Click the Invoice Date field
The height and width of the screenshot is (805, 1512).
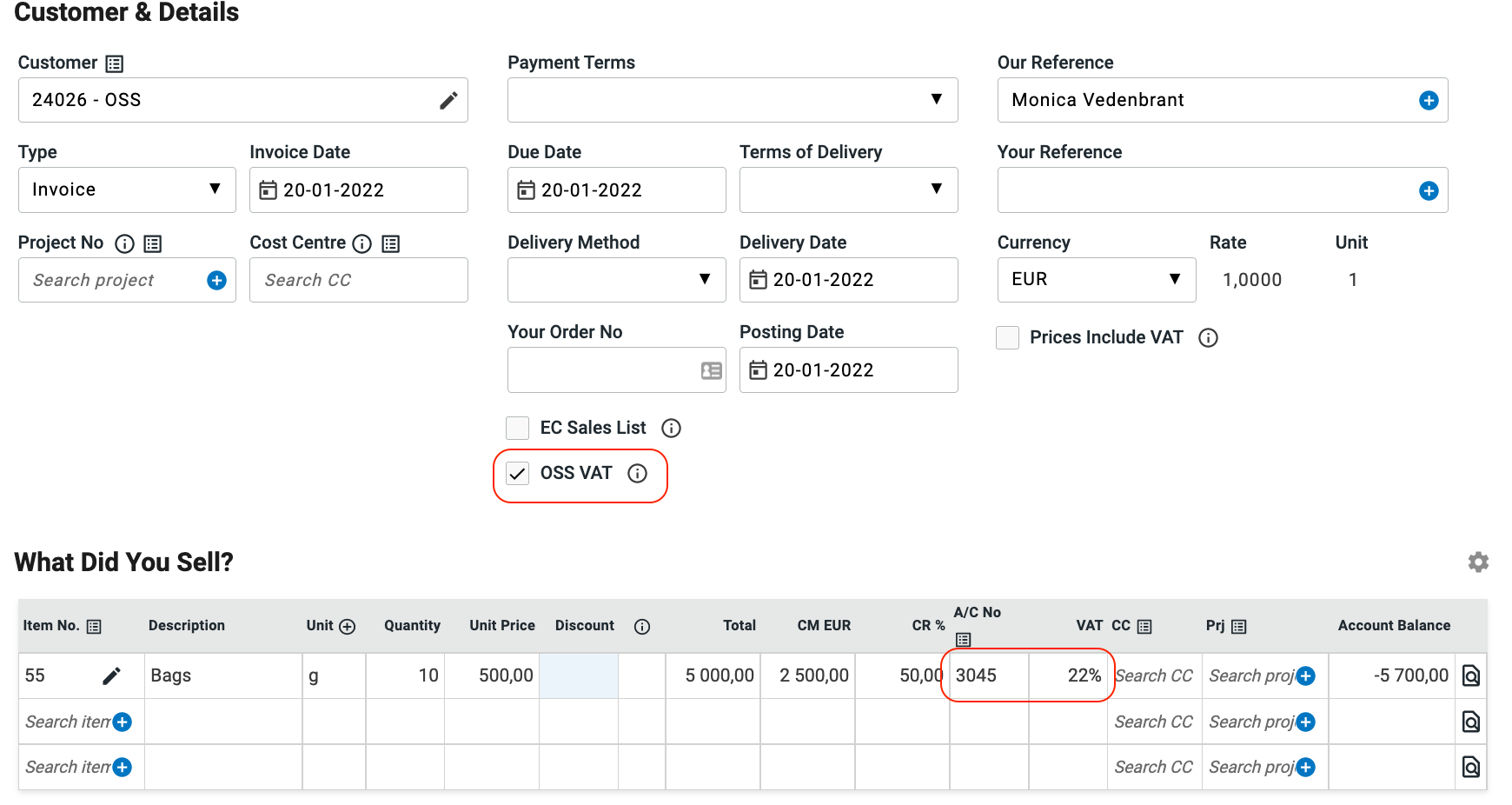pyautogui.click(x=358, y=190)
